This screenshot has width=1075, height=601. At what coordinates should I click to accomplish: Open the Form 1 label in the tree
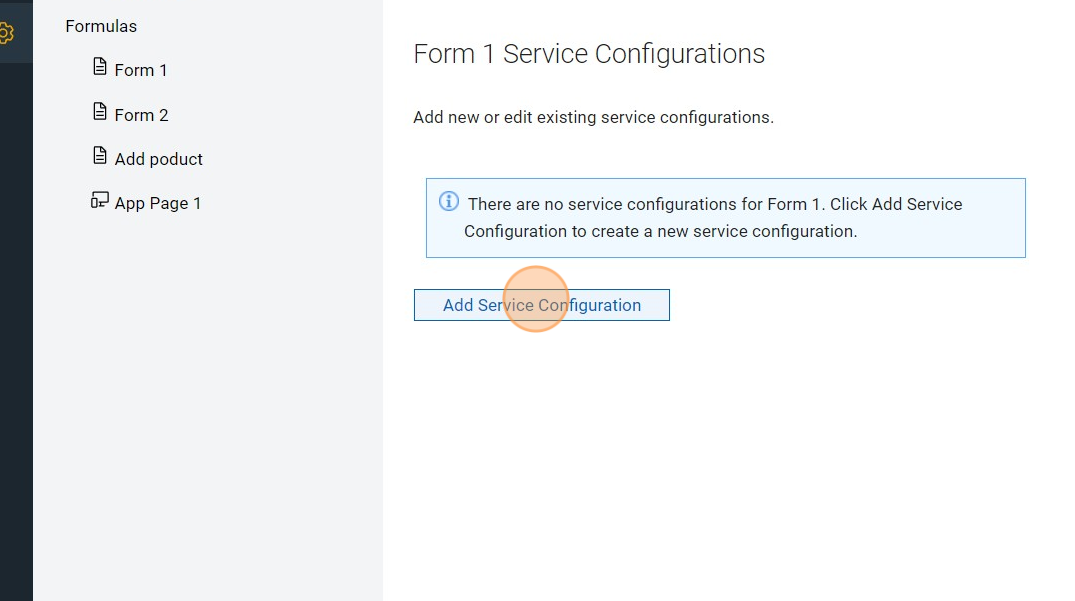tap(141, 70)
